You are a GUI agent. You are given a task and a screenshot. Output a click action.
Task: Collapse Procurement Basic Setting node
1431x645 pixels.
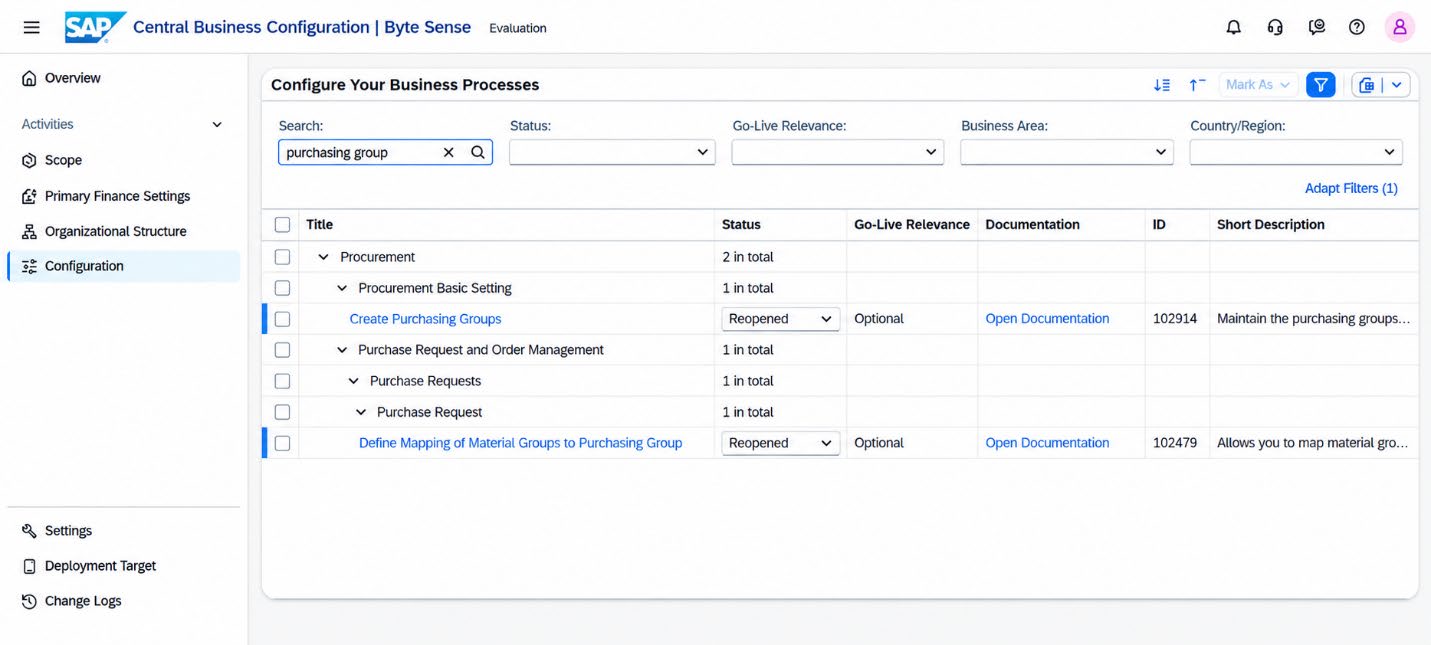(x=342, y=288)
